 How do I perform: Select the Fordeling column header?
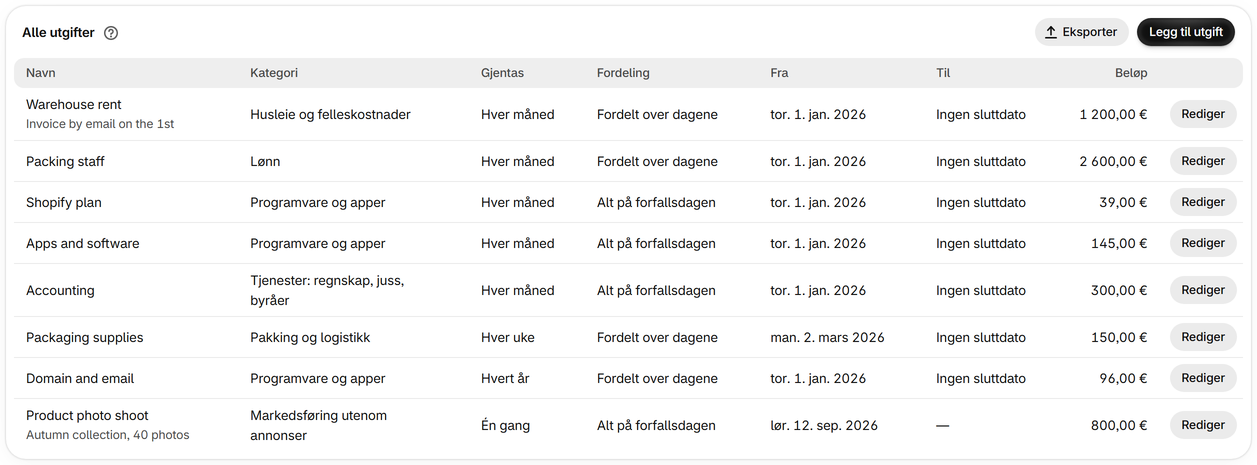coord(623,73)
